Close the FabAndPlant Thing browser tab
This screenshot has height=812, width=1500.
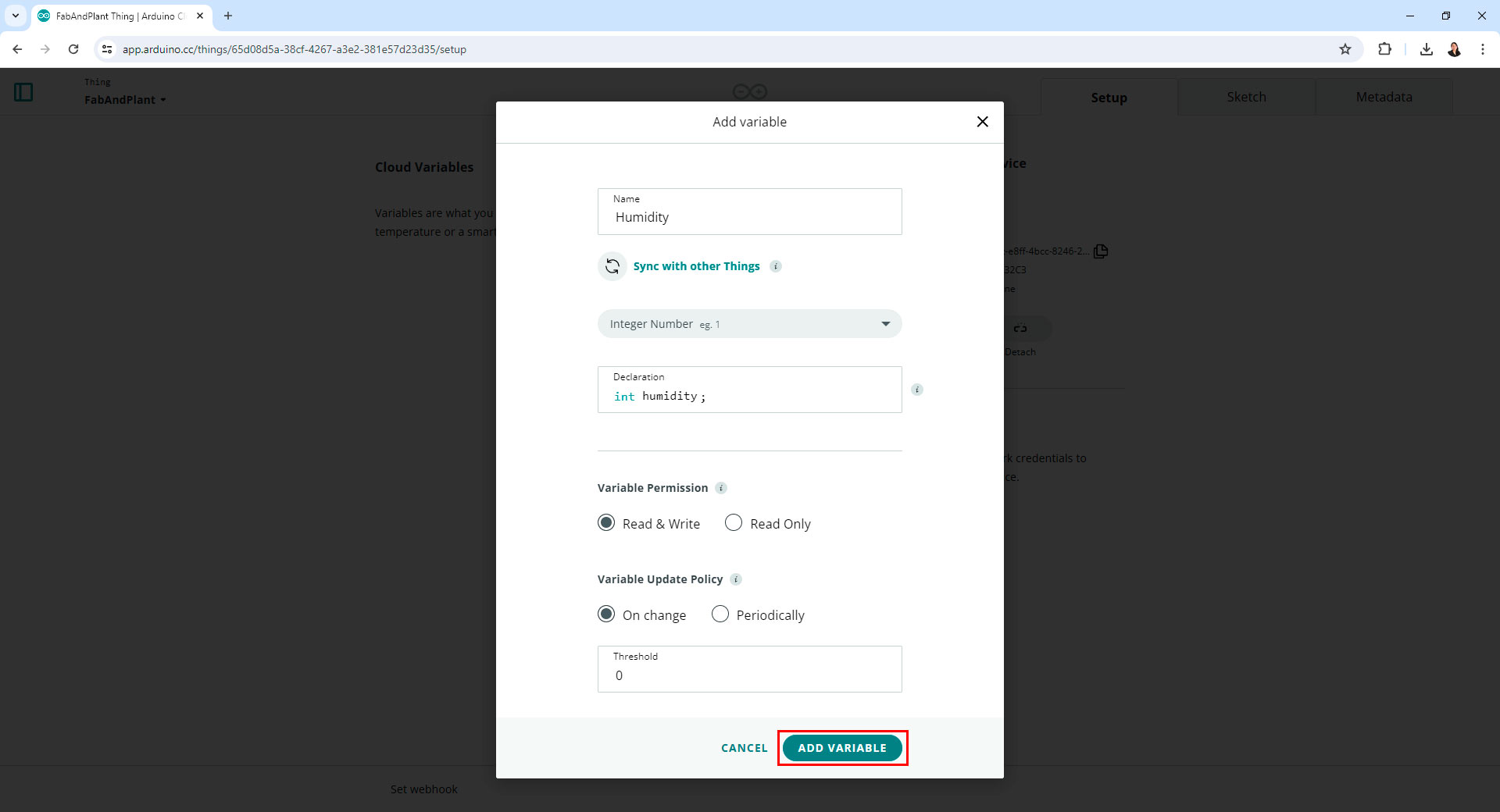pyautogui.click(x=200, y=16)
